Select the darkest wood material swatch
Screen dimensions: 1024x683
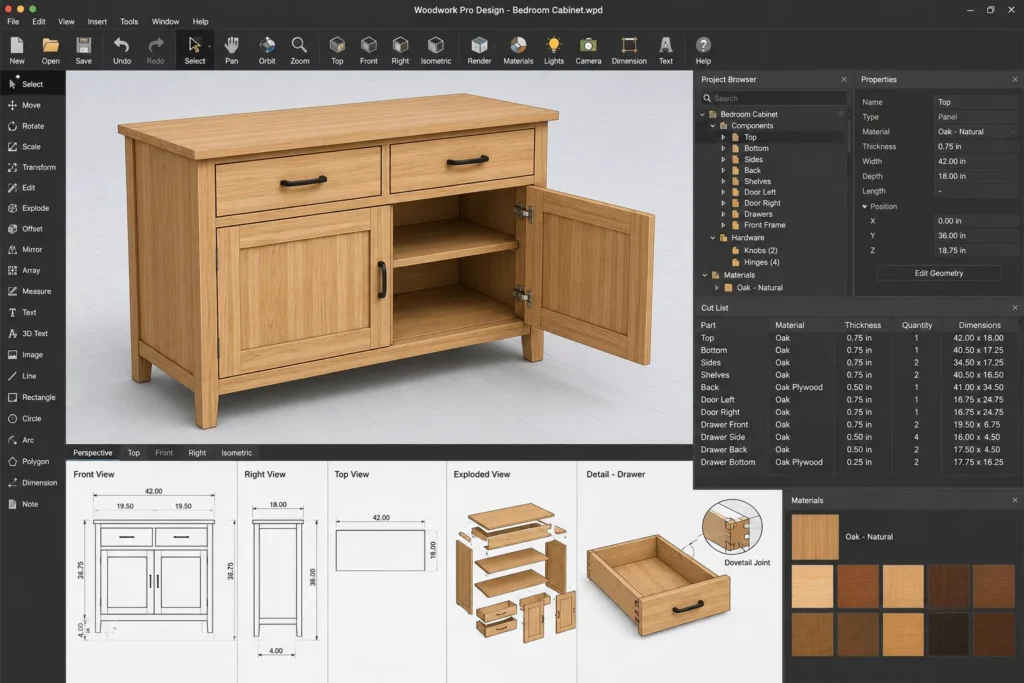[948, 634]
